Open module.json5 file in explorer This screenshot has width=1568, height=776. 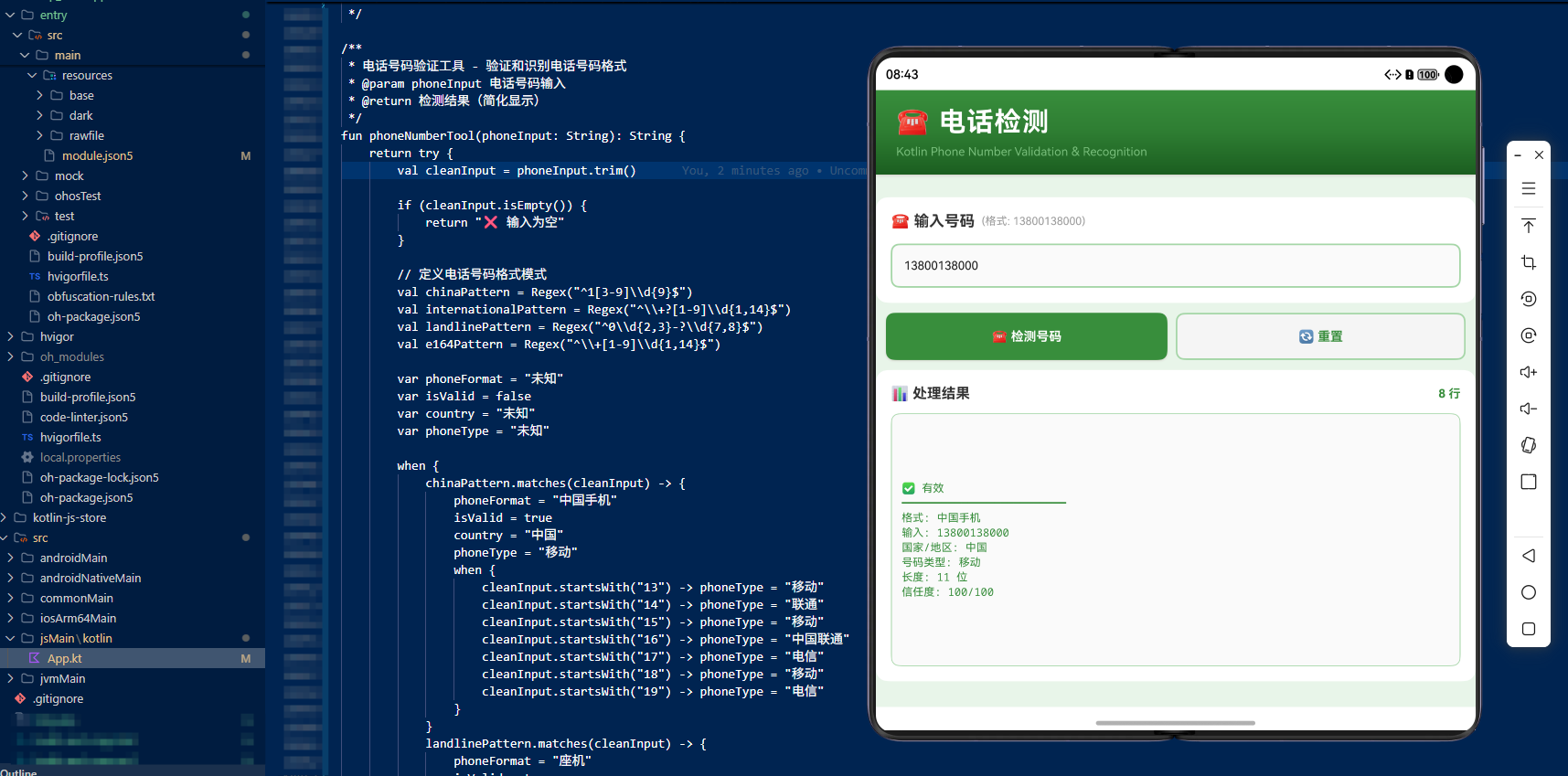(x=97, y=155)
